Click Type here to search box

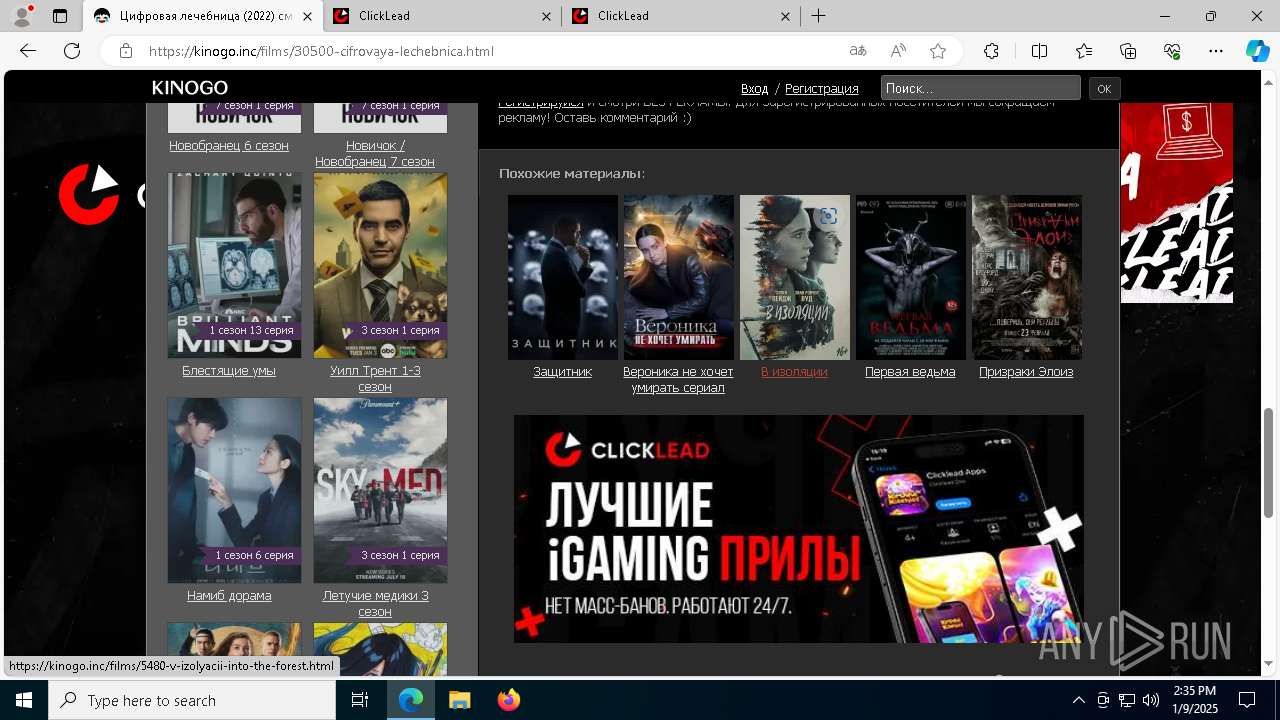point(192,700)
